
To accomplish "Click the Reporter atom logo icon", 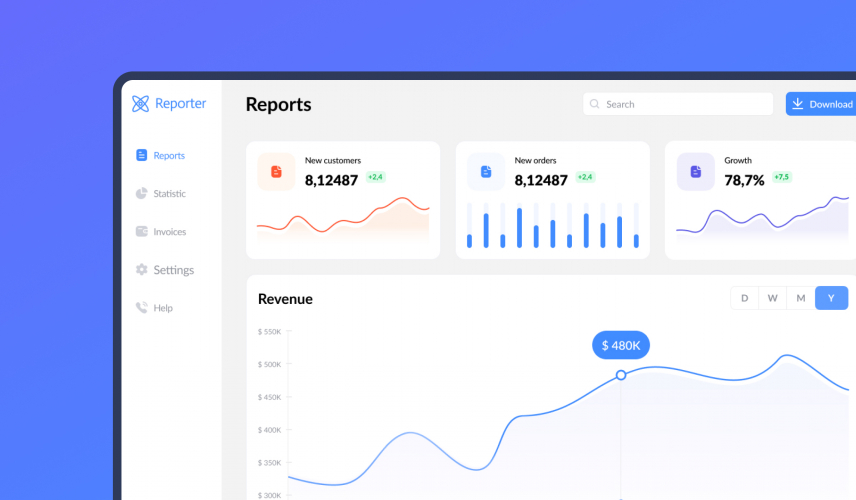I will [x=140, y=103].
